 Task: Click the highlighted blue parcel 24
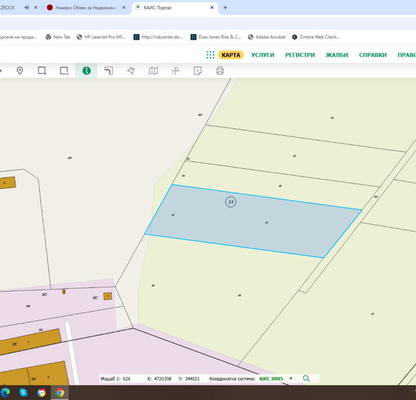coord(253,221)
